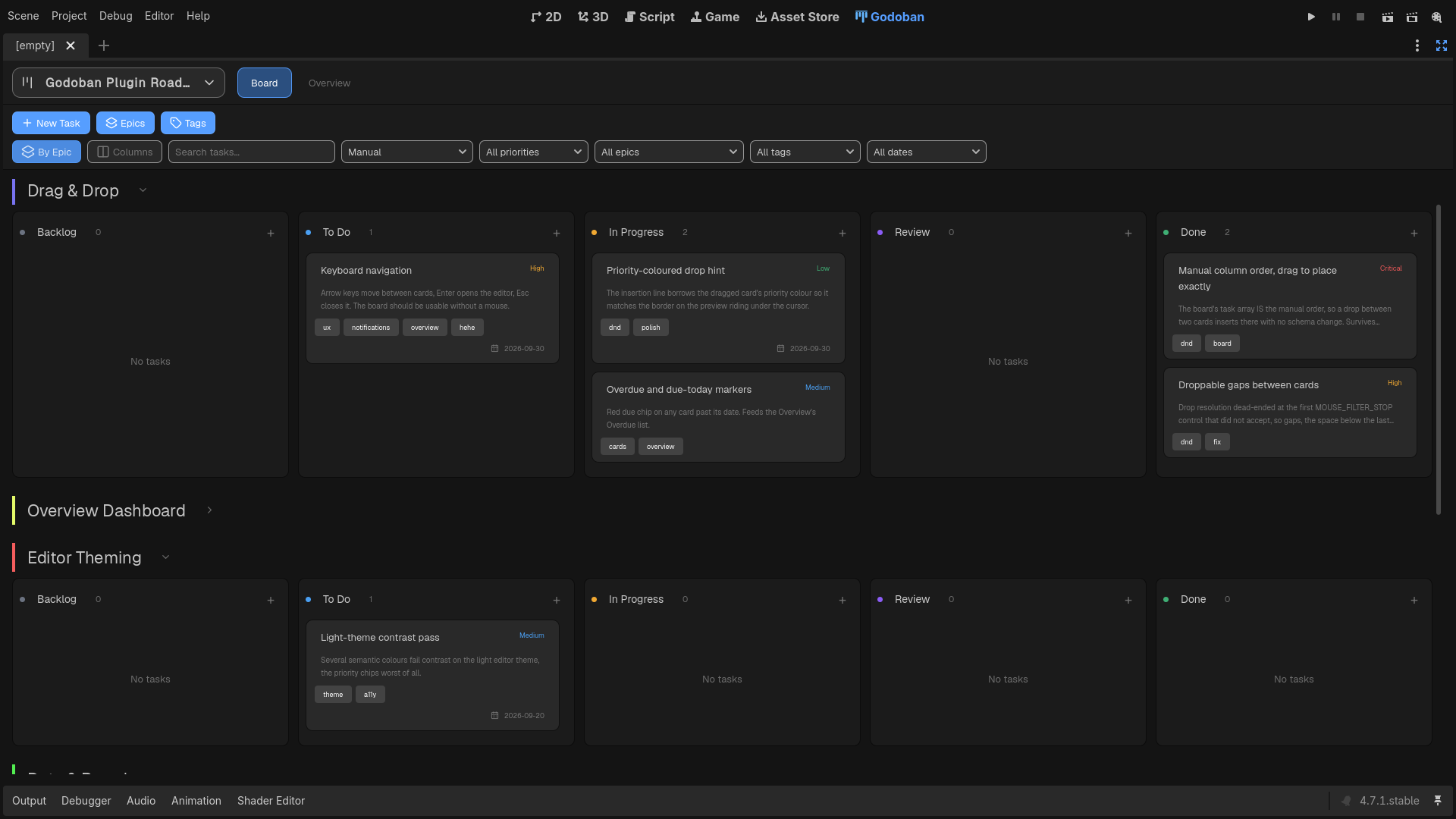Toggle the Columns view button
The image size is (1456, 819).
point(124,152)
